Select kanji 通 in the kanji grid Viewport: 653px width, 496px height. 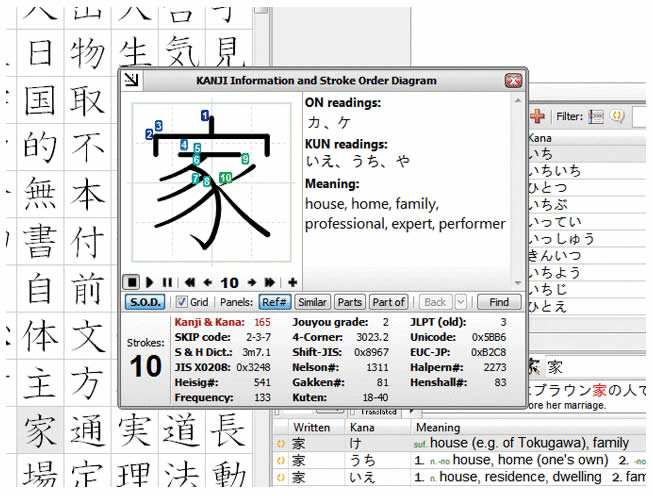pos(87,431)
